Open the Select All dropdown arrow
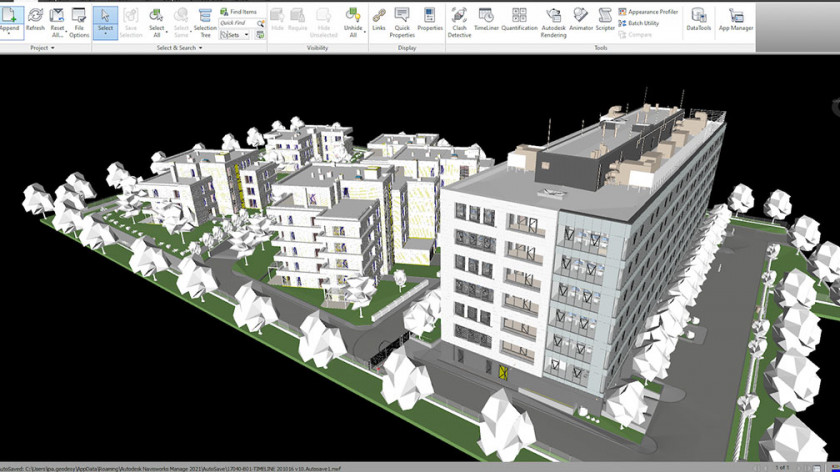 point(167,32)
